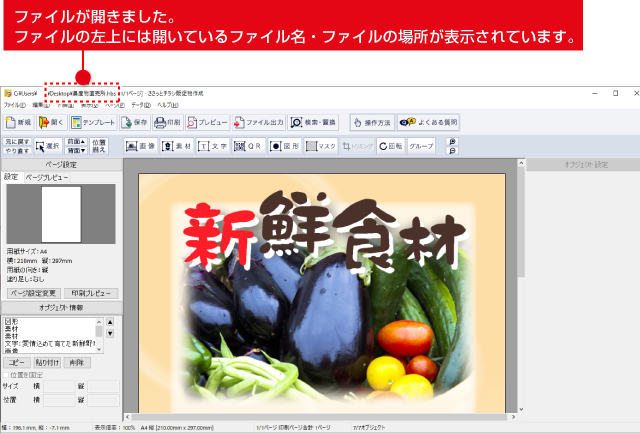Open 検索・置換 search and replace

[313, 122]
